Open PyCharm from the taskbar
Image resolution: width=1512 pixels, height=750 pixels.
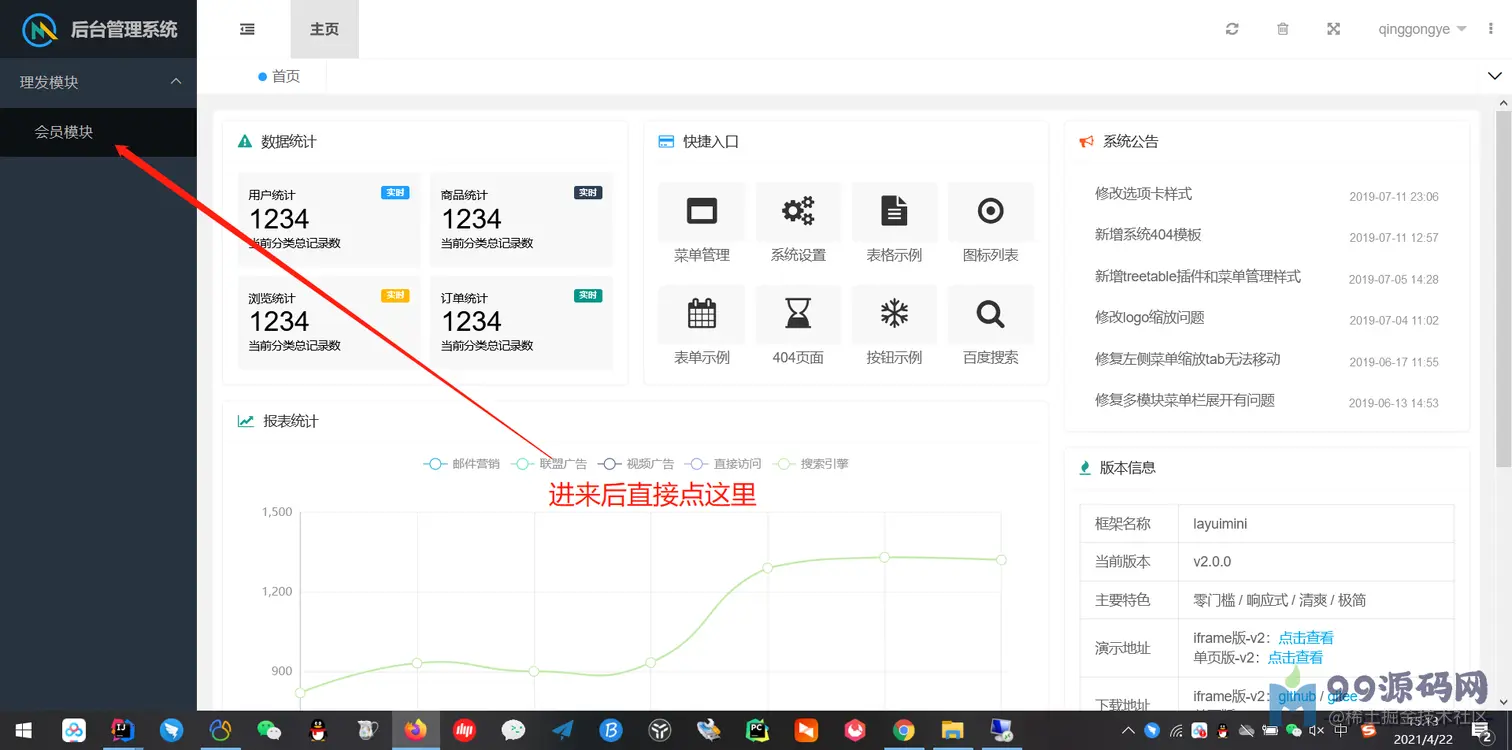(757, 731)
